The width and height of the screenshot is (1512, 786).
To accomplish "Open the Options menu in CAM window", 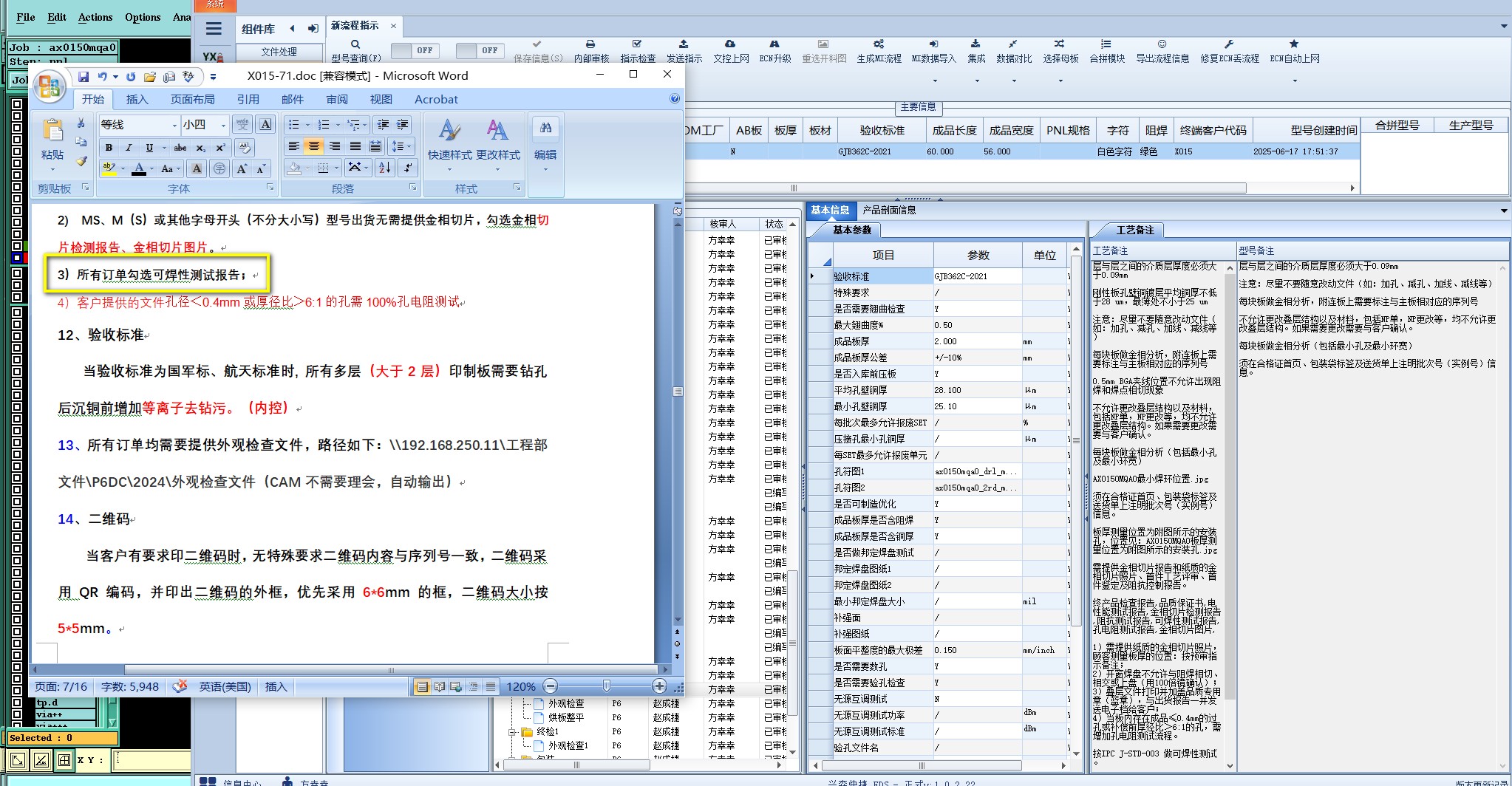I will 143,17.
